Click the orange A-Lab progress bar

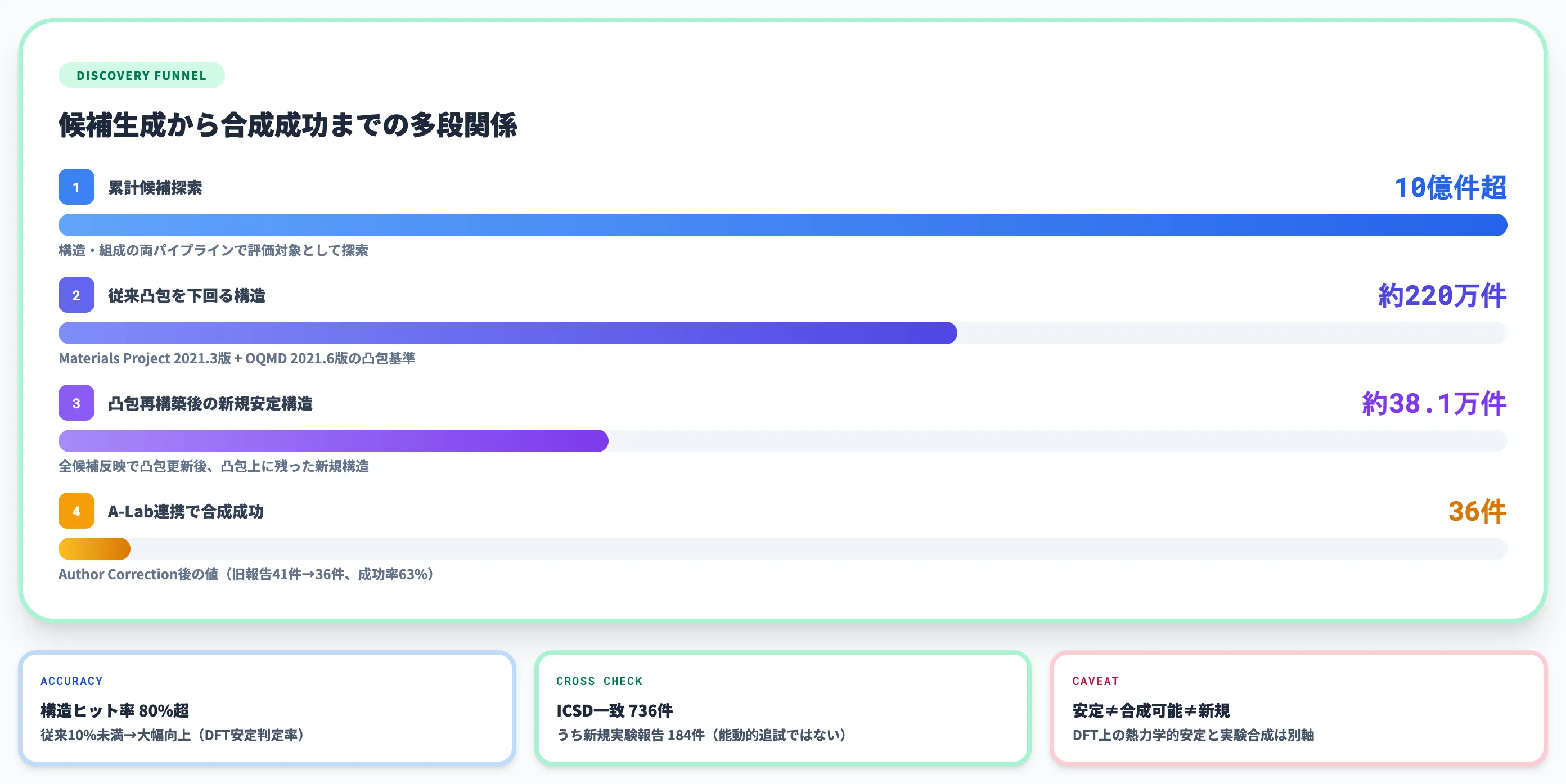tap(94, 549)
